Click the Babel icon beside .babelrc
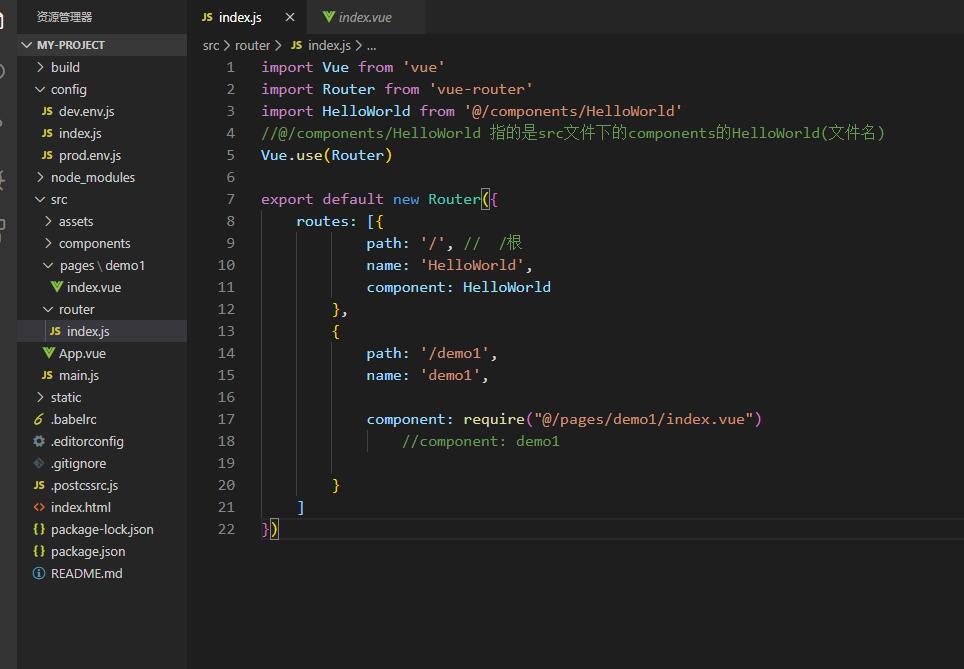This screenshot has width=964, height=669. (39, 419)
